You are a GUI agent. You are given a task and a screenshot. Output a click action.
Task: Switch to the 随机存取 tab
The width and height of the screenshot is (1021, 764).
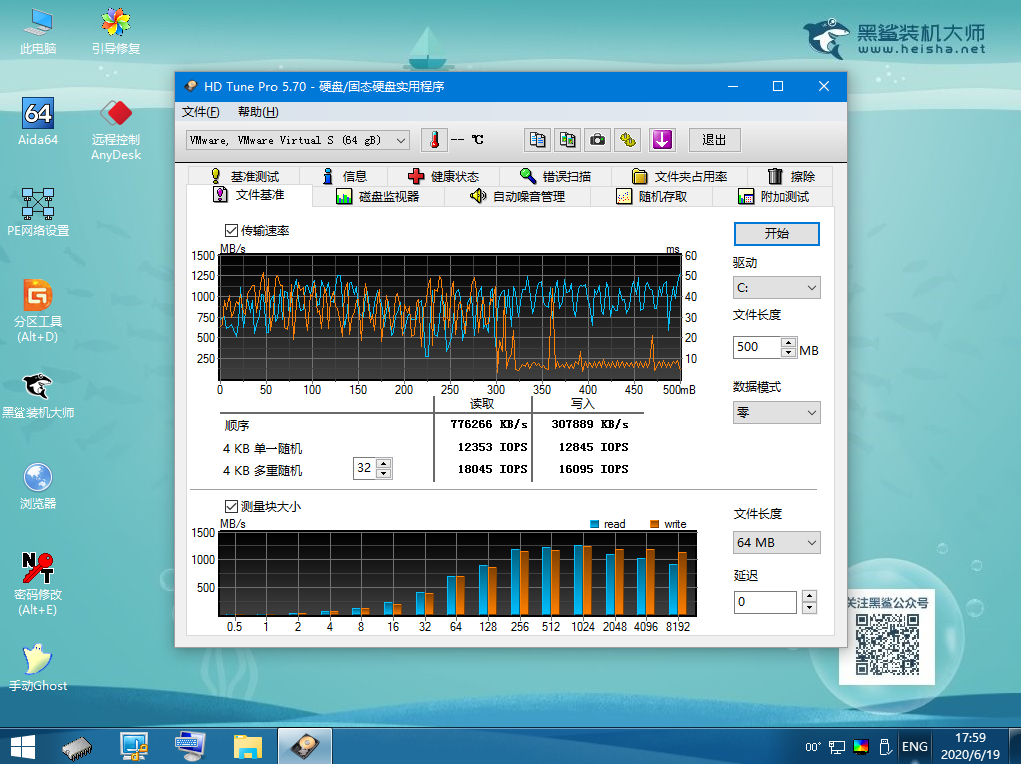tap(652, 197)
